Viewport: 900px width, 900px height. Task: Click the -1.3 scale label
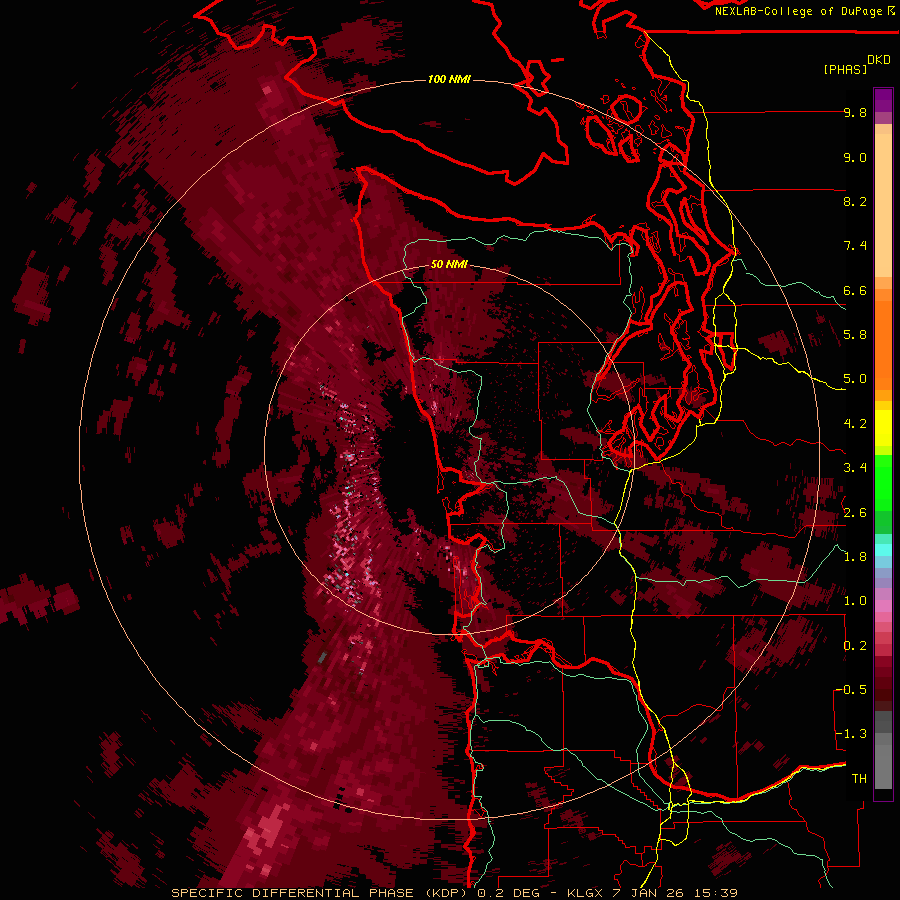pos(851,734)
